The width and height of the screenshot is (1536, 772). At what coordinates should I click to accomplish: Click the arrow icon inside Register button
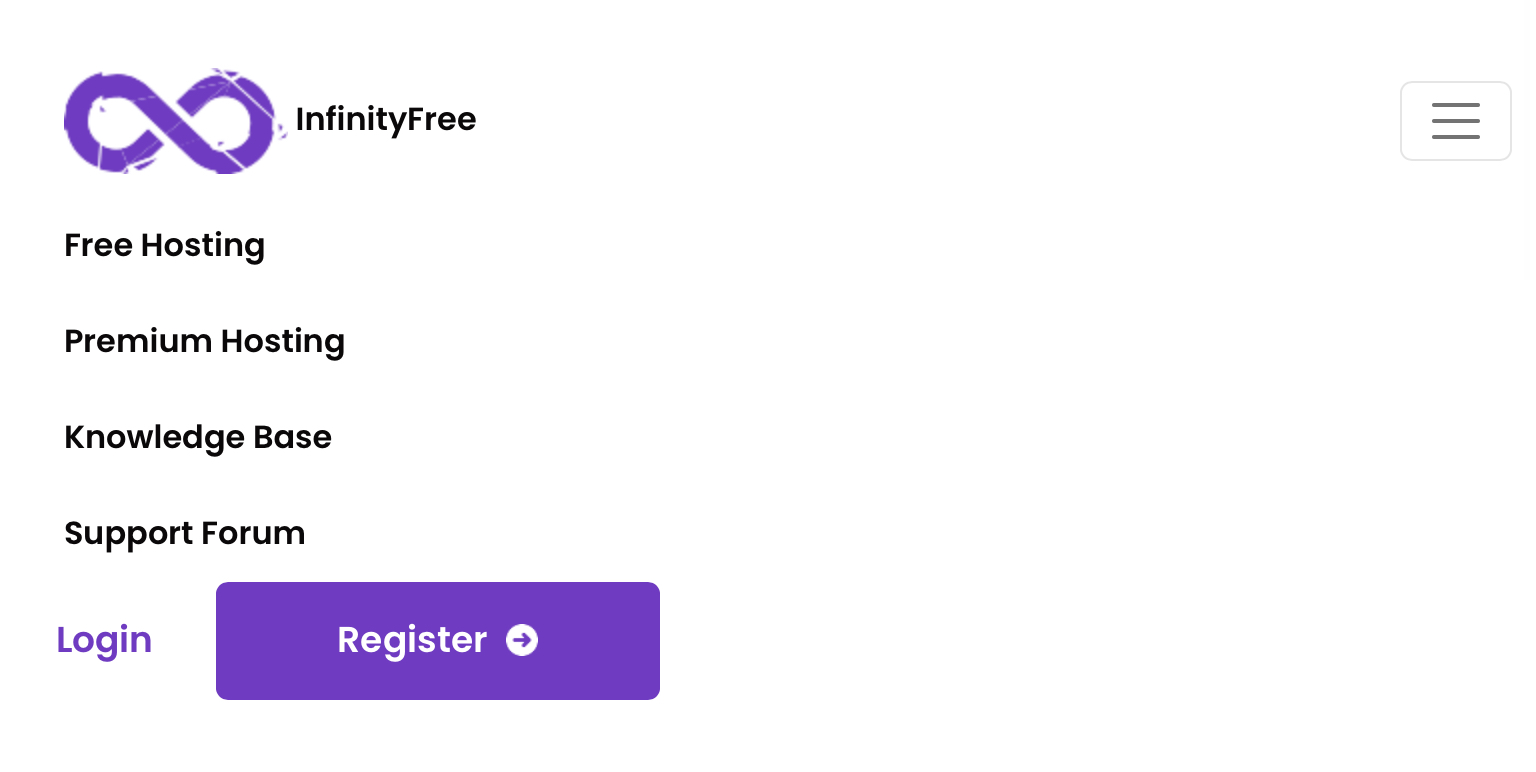coord(521,640)
